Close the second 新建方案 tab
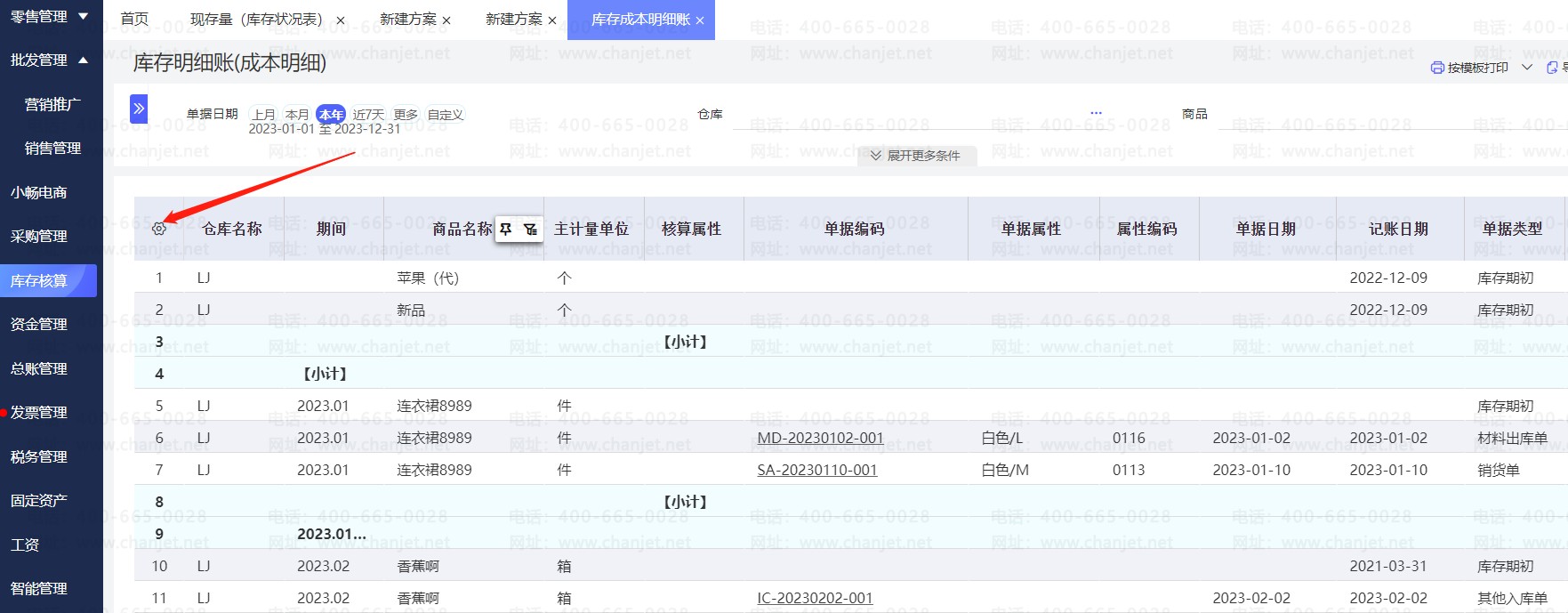 coord(552,20)
